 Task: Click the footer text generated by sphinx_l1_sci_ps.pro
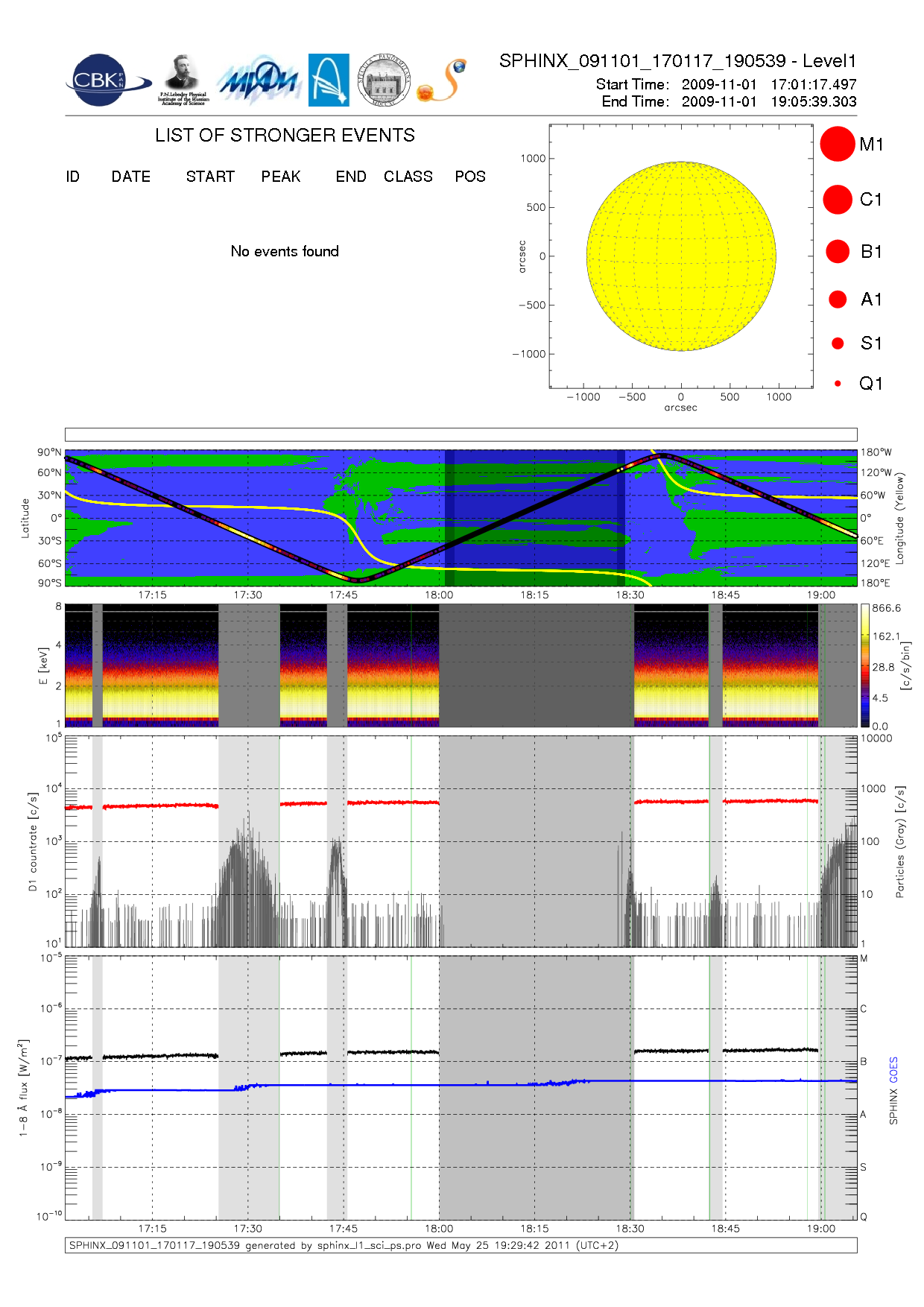[x=344, y=1245]
